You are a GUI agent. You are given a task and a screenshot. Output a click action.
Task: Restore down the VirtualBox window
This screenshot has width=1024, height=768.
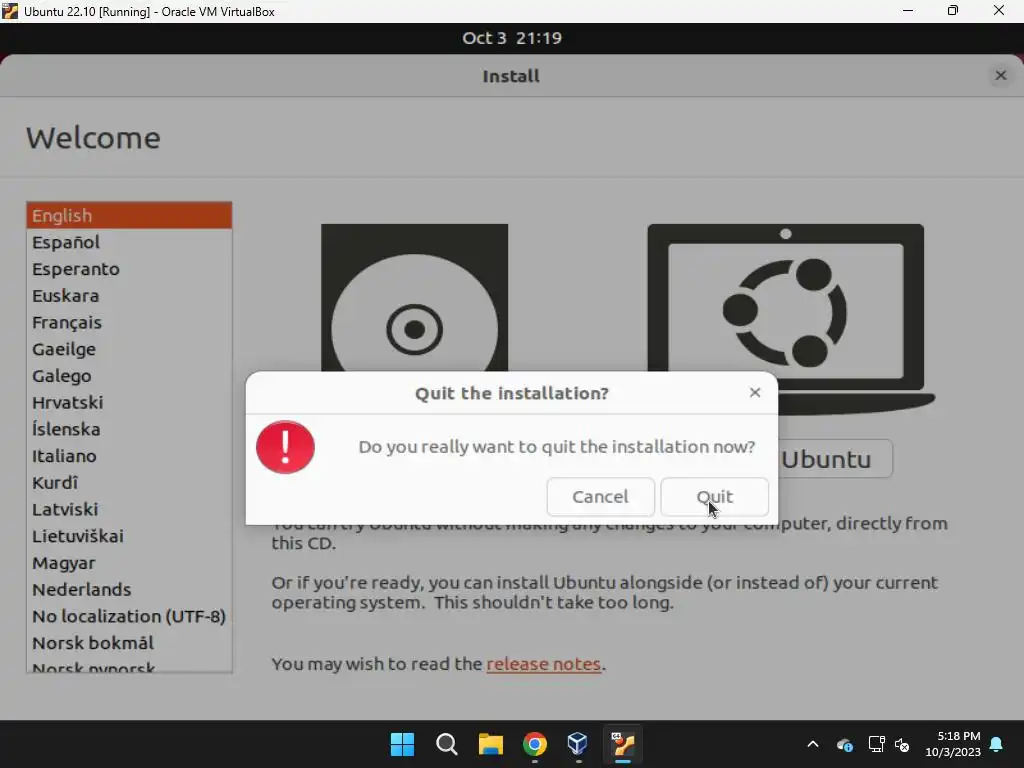(953, 11)
